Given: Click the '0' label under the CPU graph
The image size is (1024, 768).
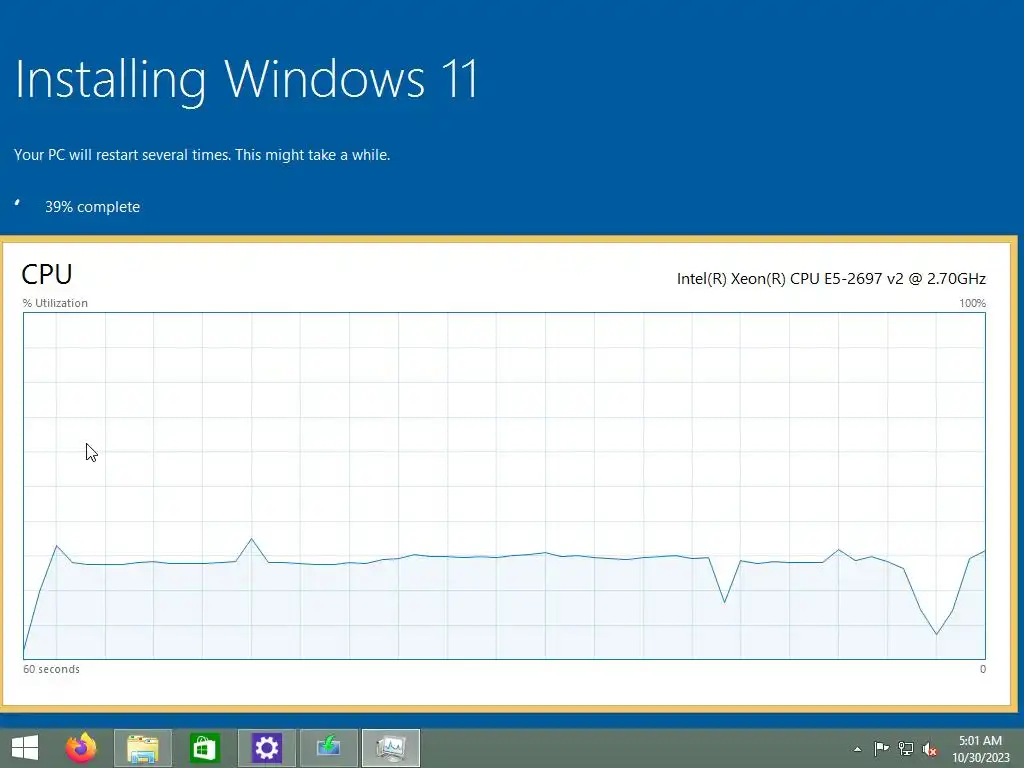Looking at the screenshot, I should 983,669.
